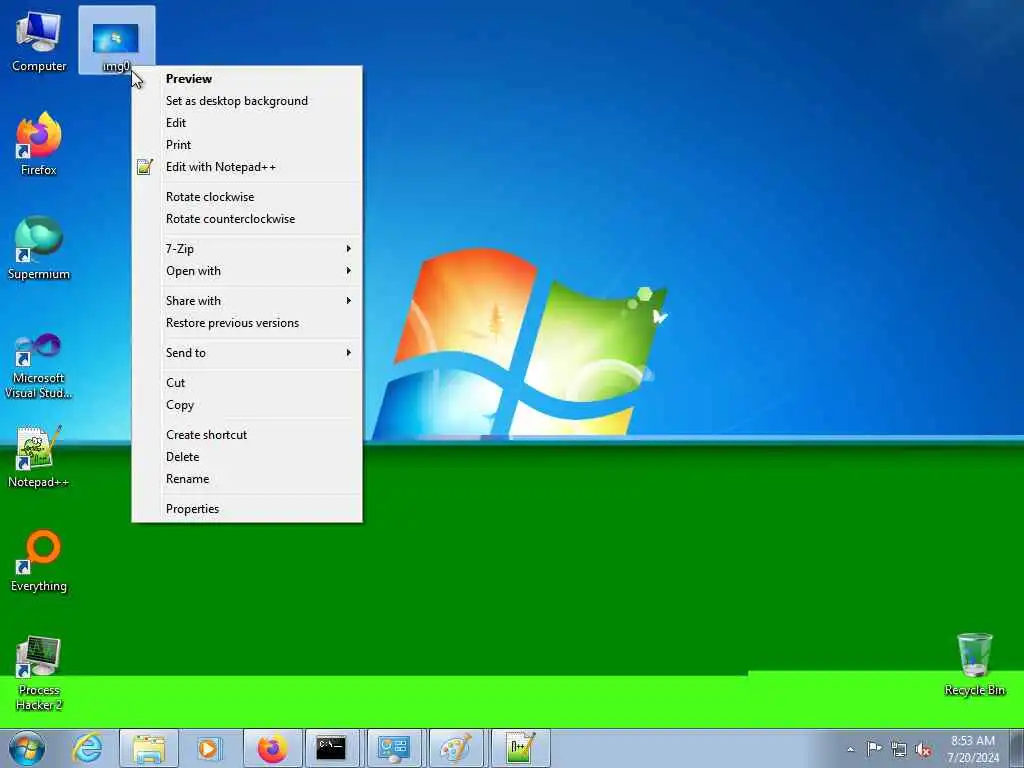Open the Action Center flag icon
Screen dimensions: 1024x768
point(874,748)
